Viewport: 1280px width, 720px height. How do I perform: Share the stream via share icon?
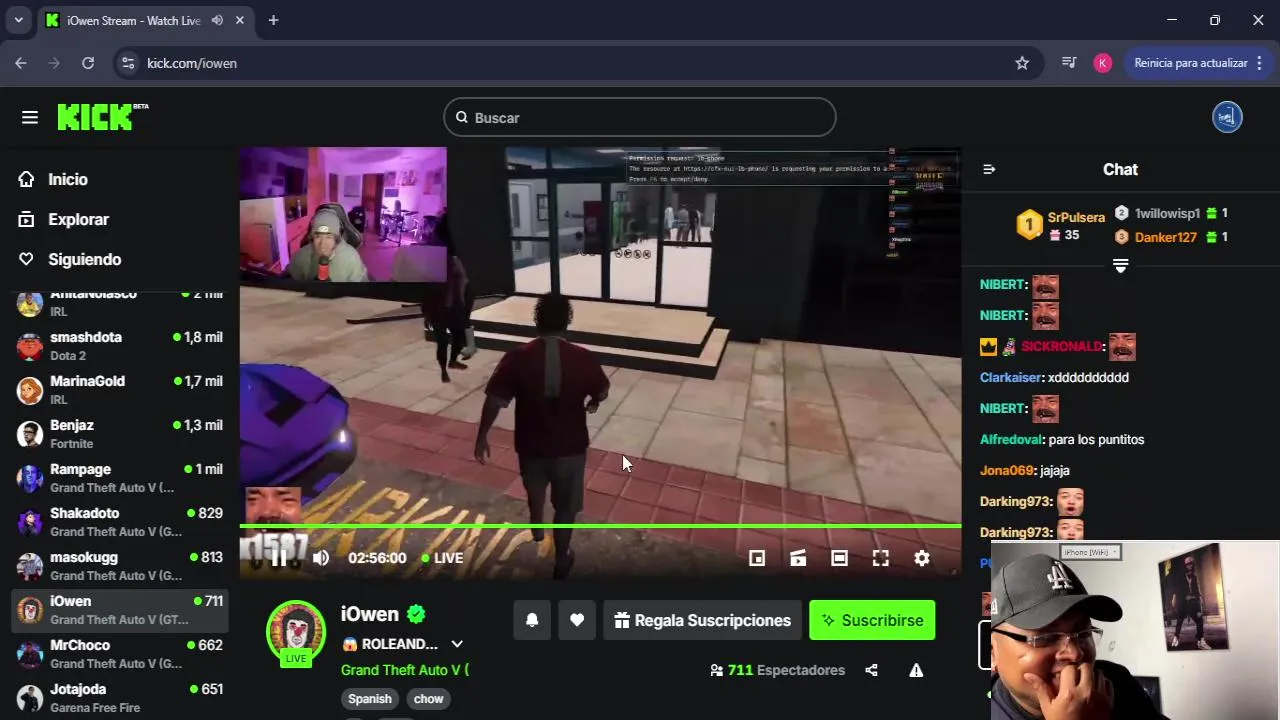point(871,670)
